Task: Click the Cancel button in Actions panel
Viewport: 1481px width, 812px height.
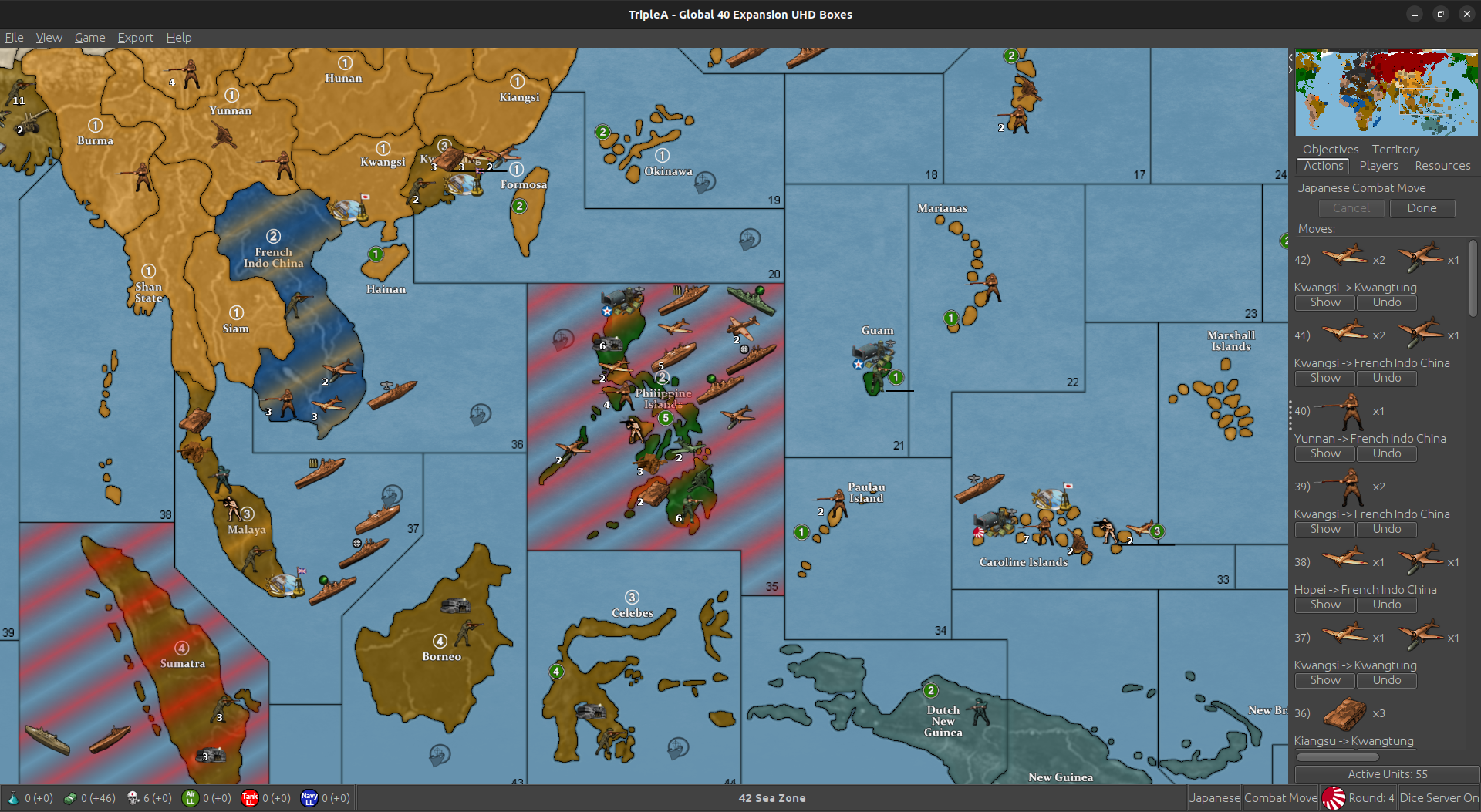Action: coord(1351,208)
